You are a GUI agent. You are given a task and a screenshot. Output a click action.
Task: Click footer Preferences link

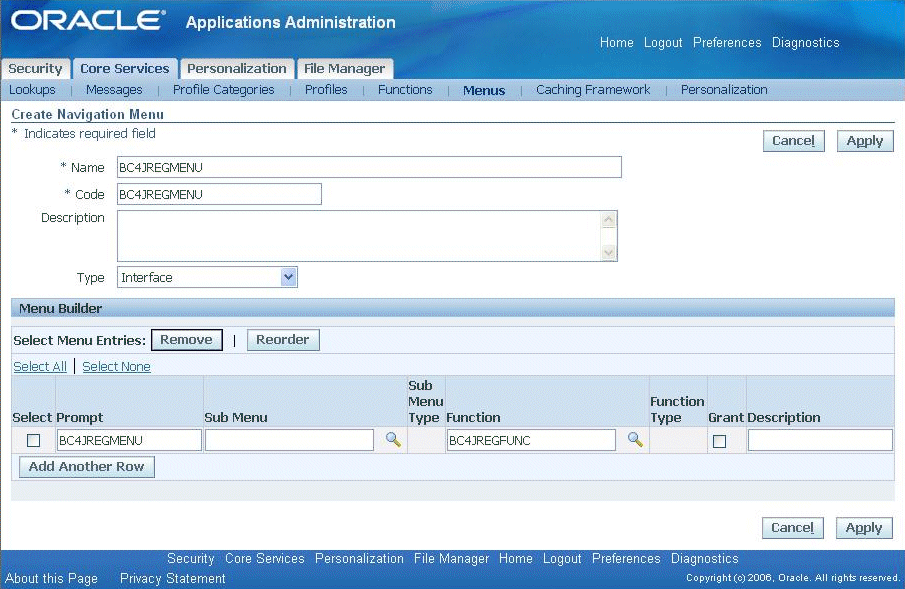[626, 558]
